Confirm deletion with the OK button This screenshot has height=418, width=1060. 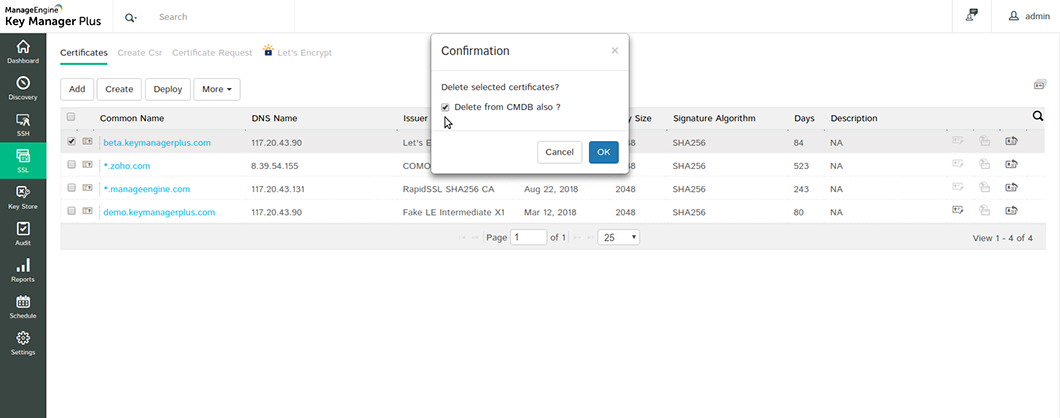click(603, 152)
